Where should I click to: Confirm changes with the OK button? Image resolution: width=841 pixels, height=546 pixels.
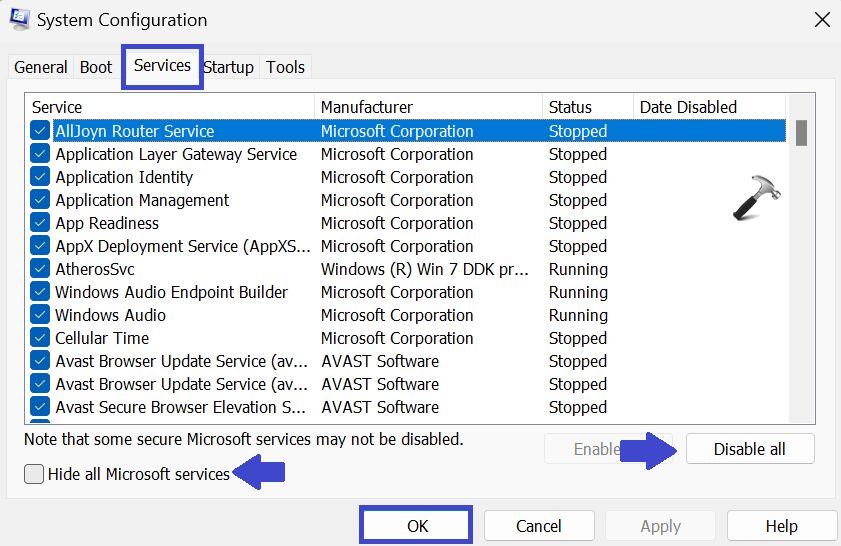[x=417, y=526]
